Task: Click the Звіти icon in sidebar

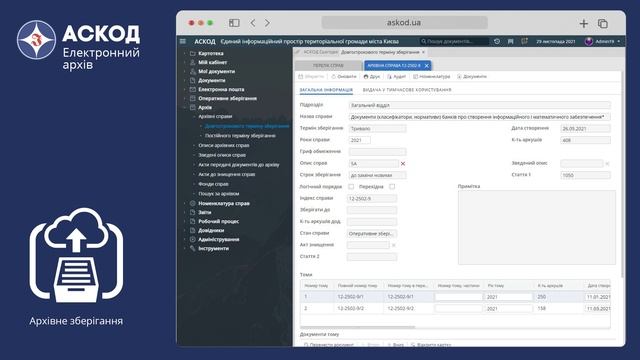Action: click(193, 212)
